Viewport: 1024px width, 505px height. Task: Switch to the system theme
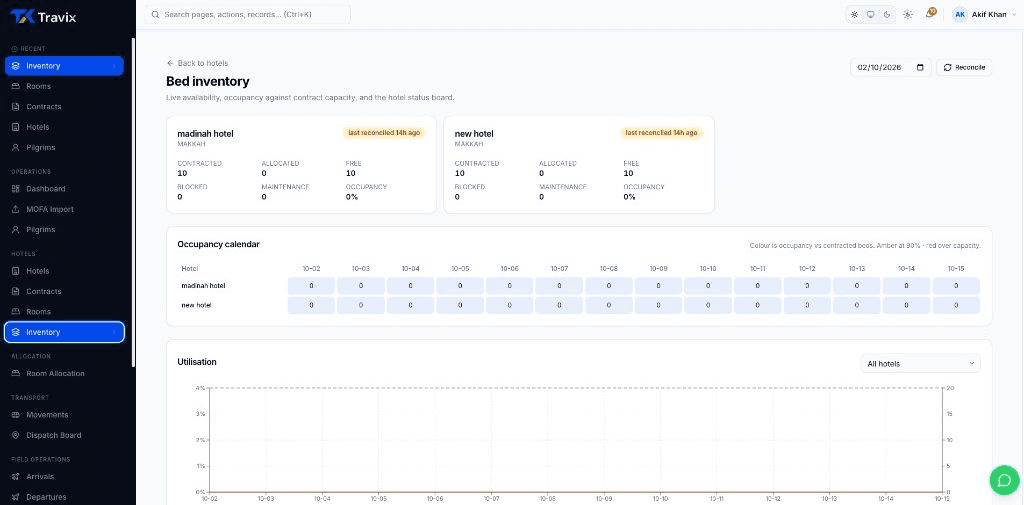pyautogui.click(x=871, y=14)
